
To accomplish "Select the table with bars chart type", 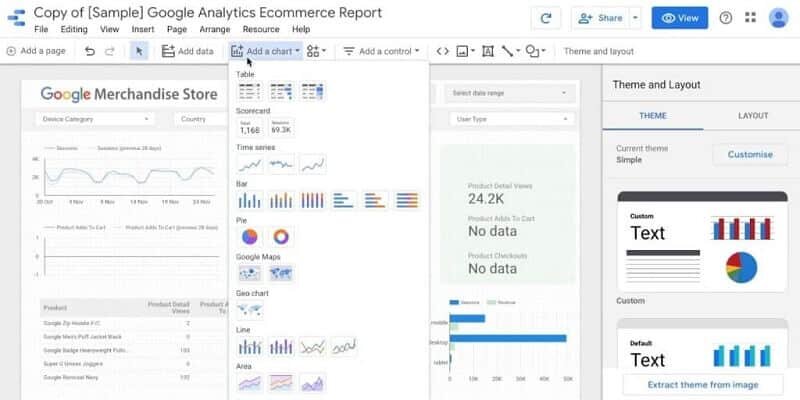I will tap(281, 92).
